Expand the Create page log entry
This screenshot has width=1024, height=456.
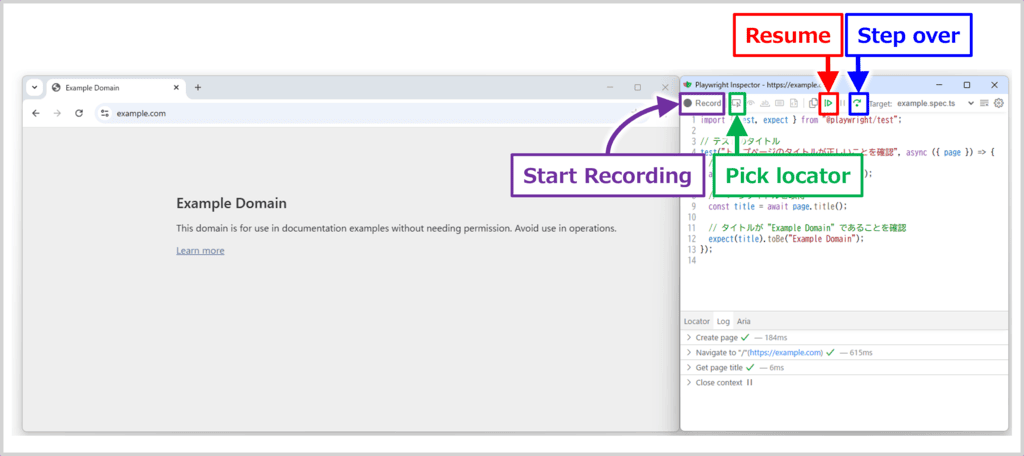coord(689,338)
